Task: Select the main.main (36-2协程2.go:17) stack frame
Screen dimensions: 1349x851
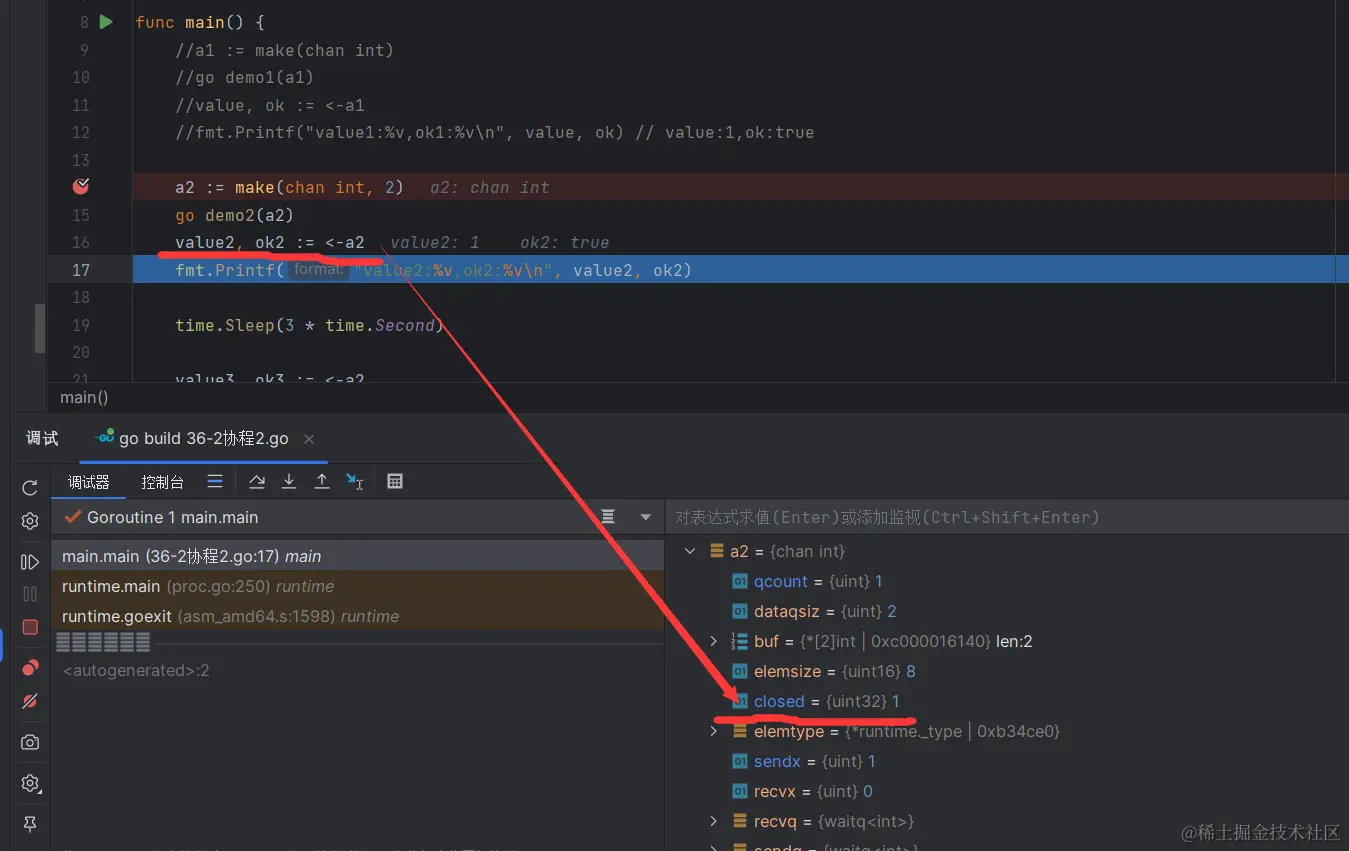Action: (x=358, y=556)
